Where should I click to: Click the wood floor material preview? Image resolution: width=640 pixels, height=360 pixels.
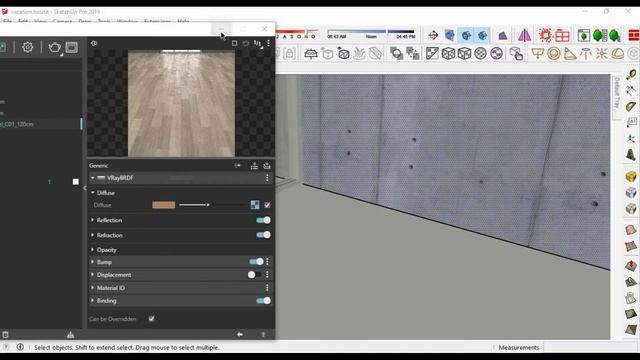(x=181, y=103)
